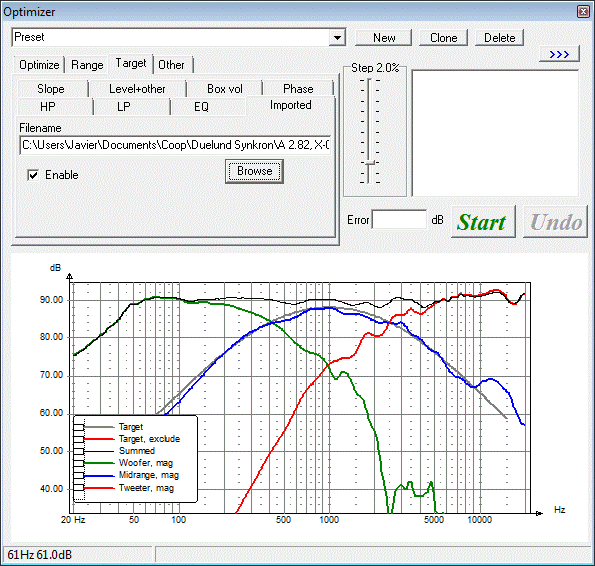Click the Step slider handle
Viewport: 595px width, 566px height.
coord(369,163)
